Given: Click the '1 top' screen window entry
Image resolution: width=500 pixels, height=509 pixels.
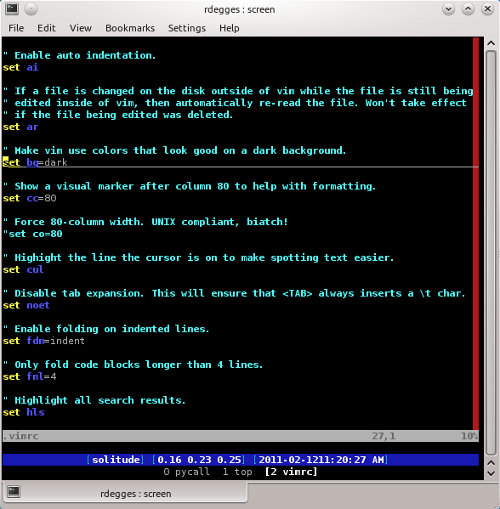Looking at the screenshot, I should (x=237, y=472).
